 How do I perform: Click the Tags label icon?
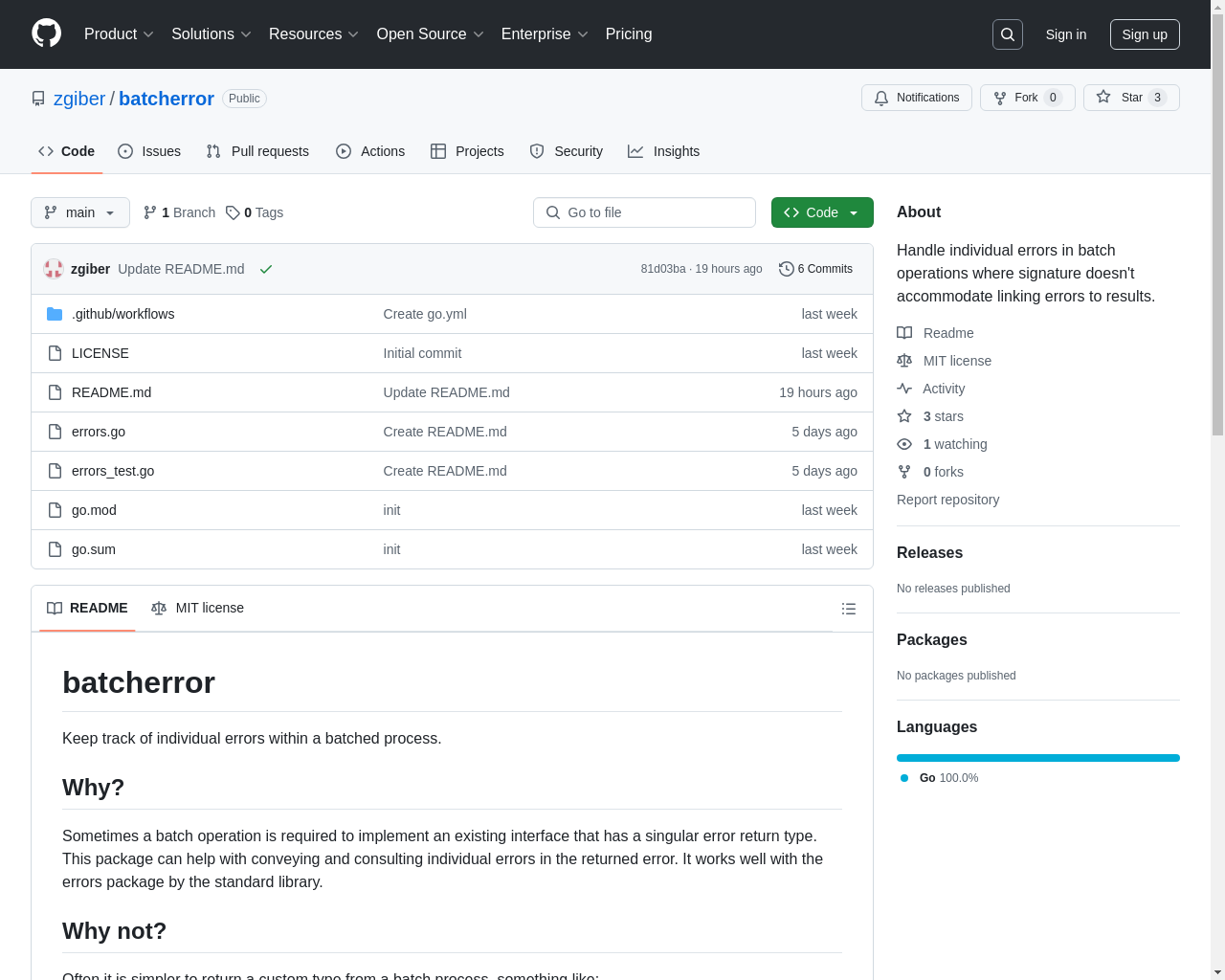coord(233,212)
